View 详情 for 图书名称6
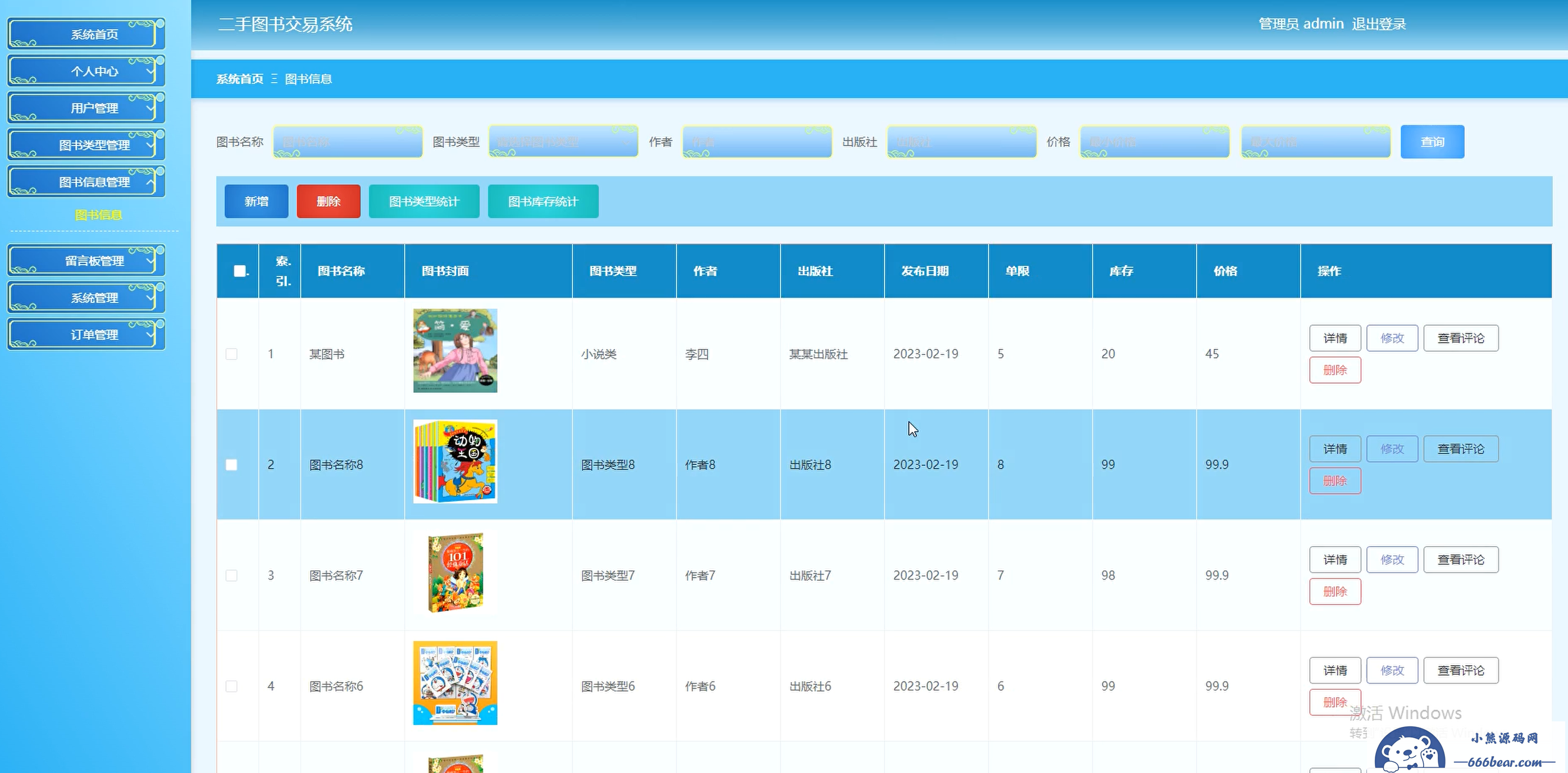The width and height of the screenshot is (1568, 773). [x=1335, y=670]
